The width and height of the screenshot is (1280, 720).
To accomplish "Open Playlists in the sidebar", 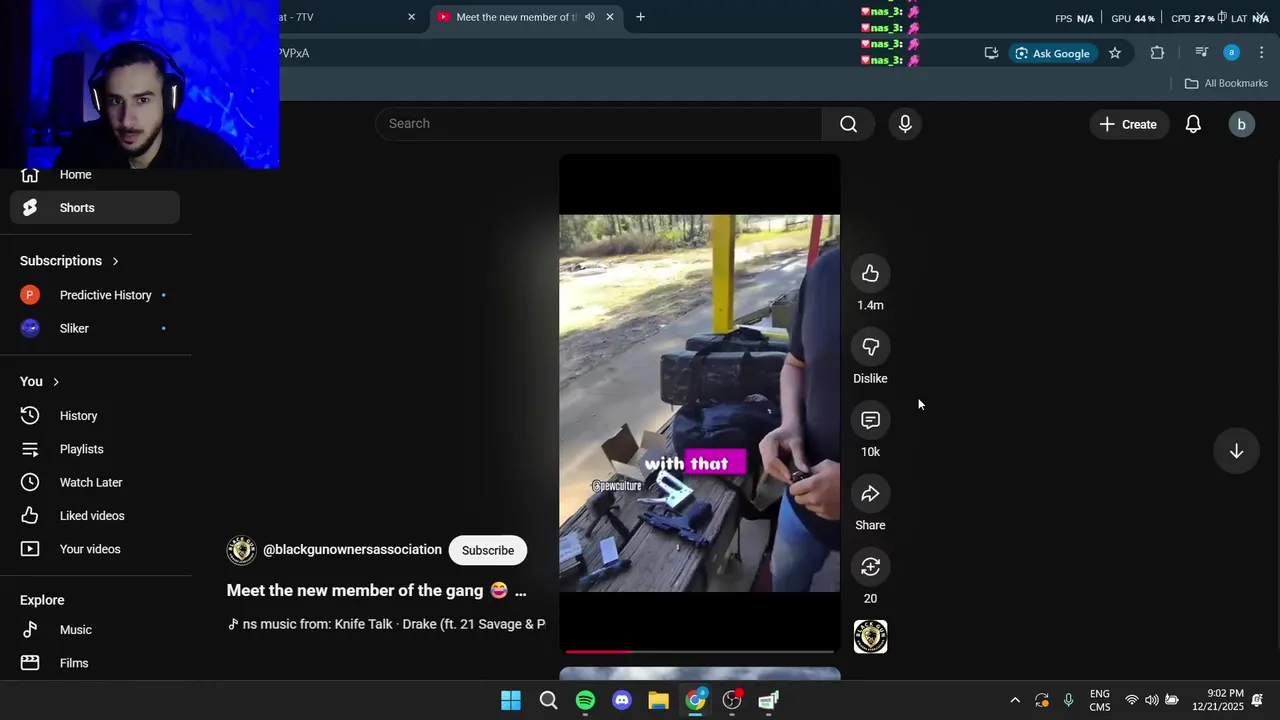I will click(95, 449).
